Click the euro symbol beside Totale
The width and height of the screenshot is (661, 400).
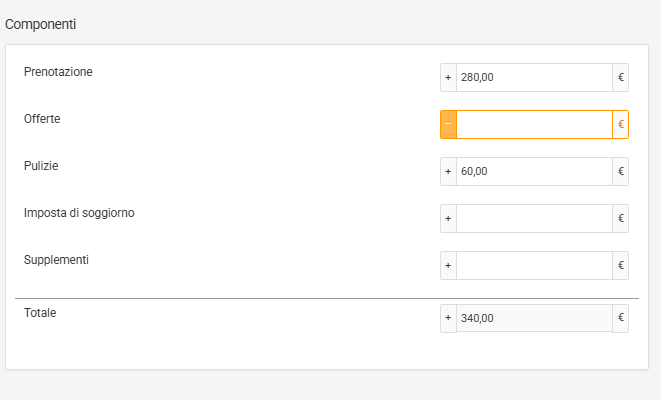click(621, 319)
